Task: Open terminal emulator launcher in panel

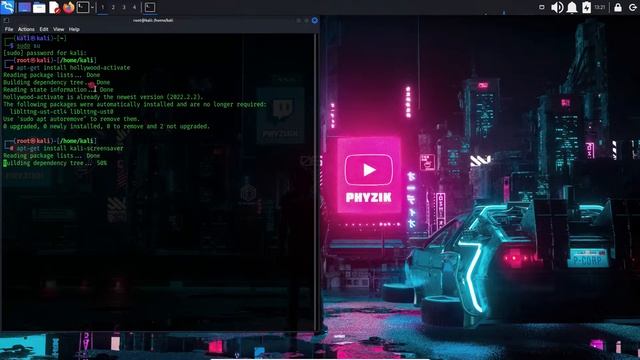Action: pos(83,7)
